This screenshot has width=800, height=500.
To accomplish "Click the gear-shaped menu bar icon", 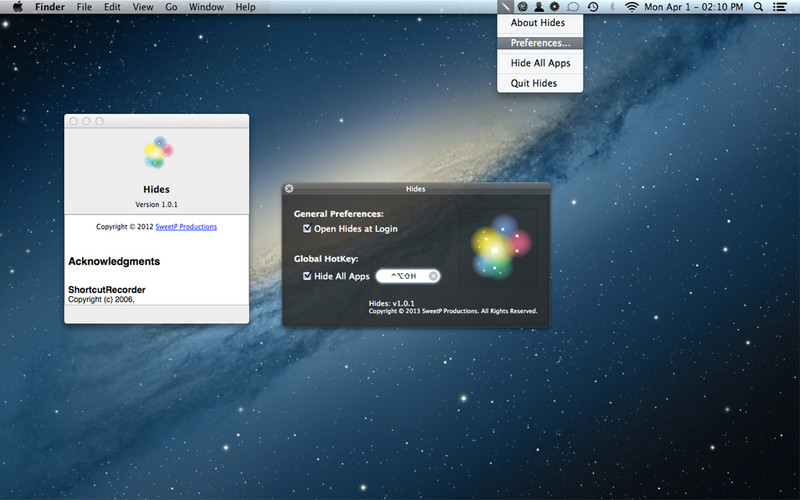I will tap(555, 7).
